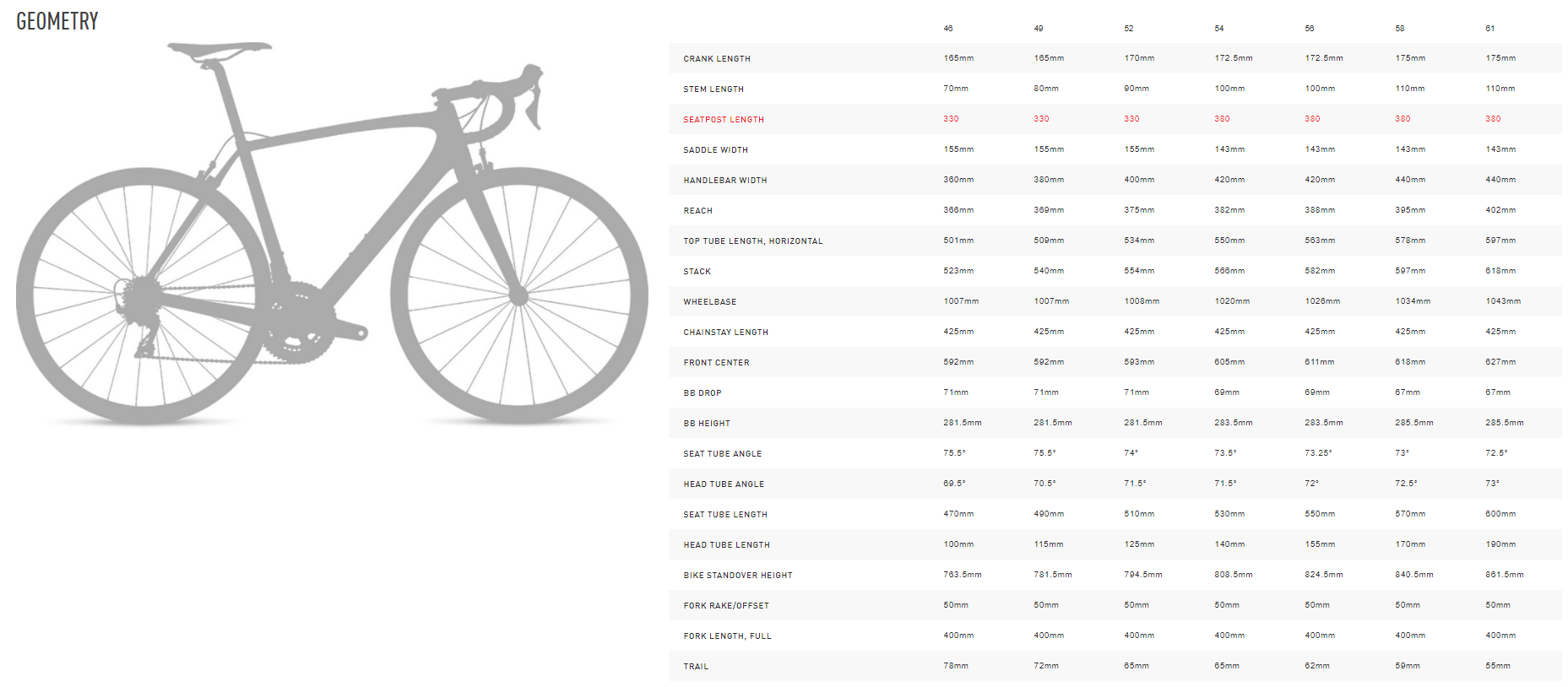This screenshot has width=1568, height=687.
Task: Click TOP TUBE LENGTH, HORIZONTAL label
Action: (x=752, y=241)
